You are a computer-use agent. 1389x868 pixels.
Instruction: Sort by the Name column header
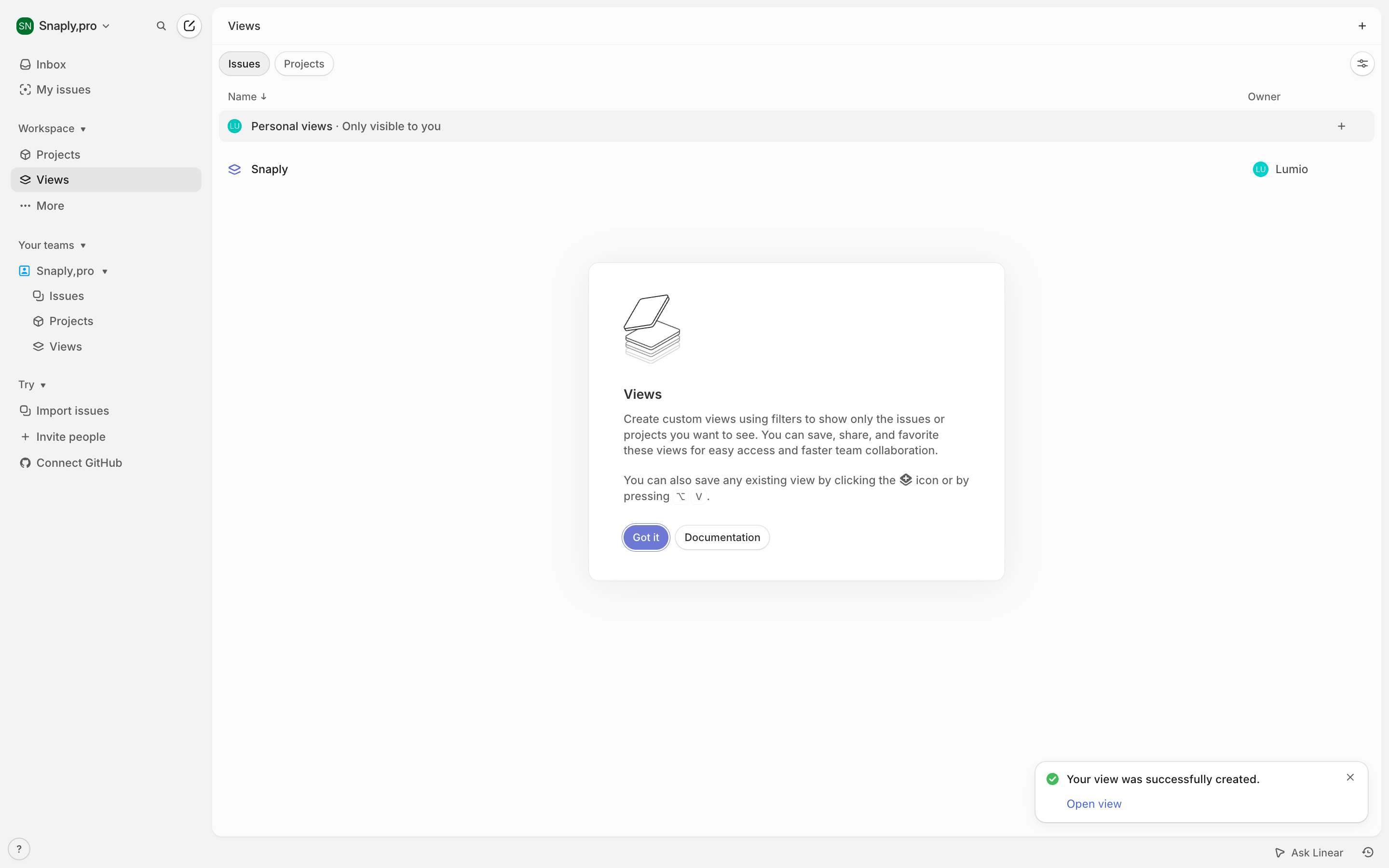point(247,96)
